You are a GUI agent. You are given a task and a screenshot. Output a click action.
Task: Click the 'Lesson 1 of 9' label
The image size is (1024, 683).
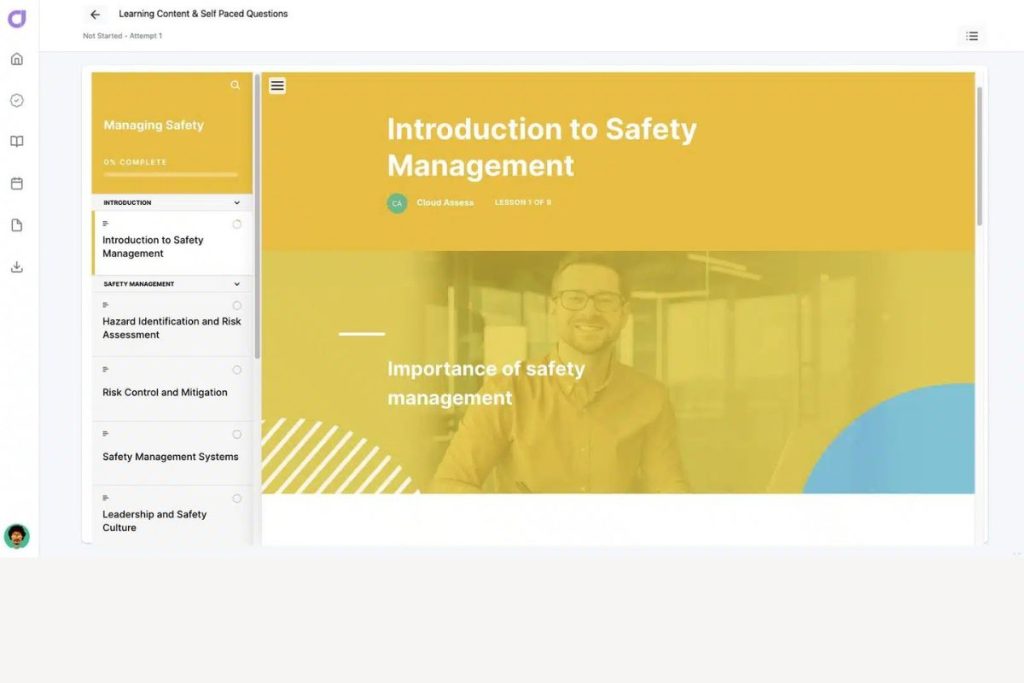pos(523,202)
